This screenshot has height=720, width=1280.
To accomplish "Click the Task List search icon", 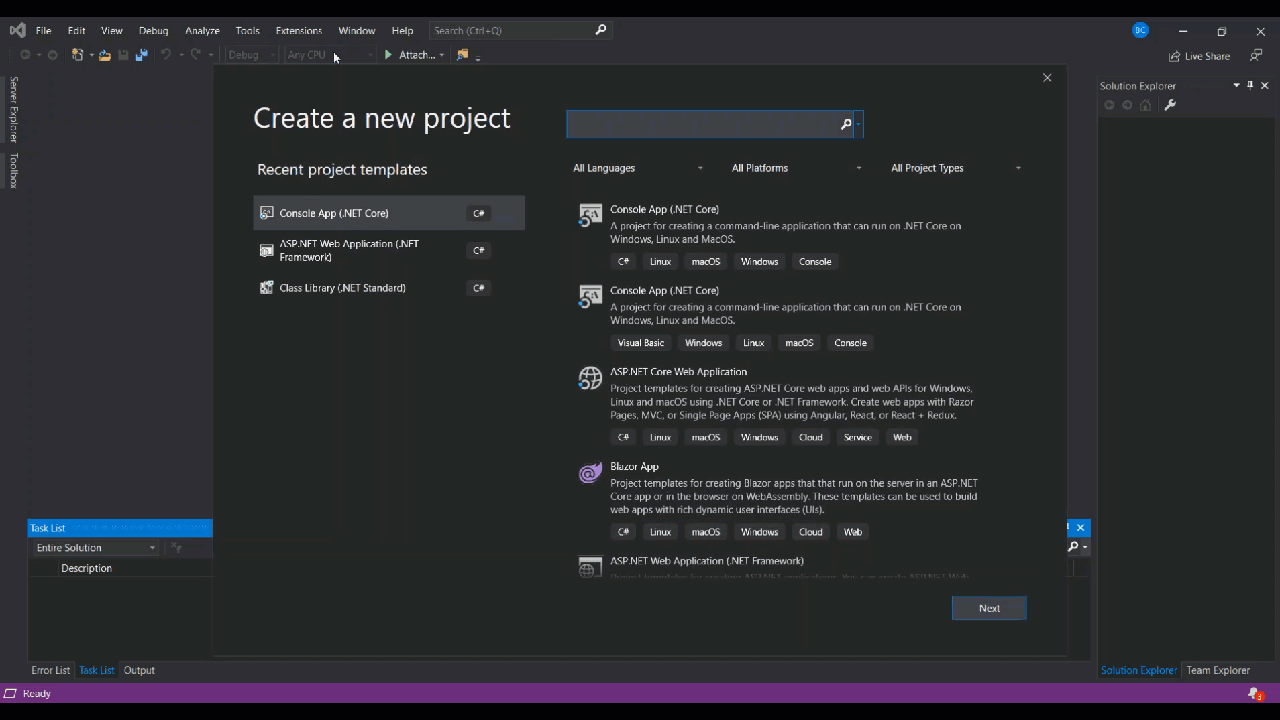I will pos(1073,547).
